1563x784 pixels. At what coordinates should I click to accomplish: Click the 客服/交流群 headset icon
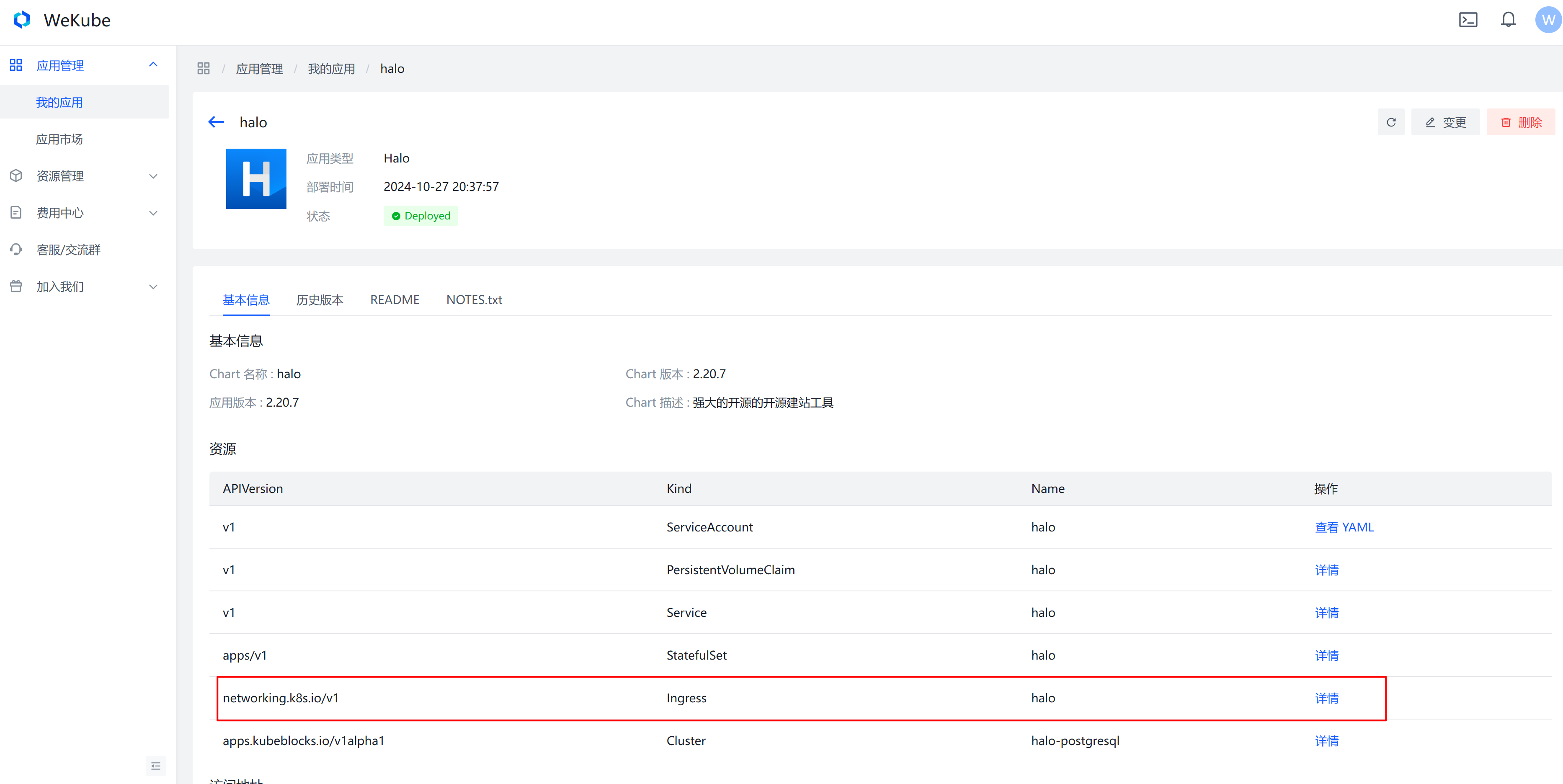16,250
